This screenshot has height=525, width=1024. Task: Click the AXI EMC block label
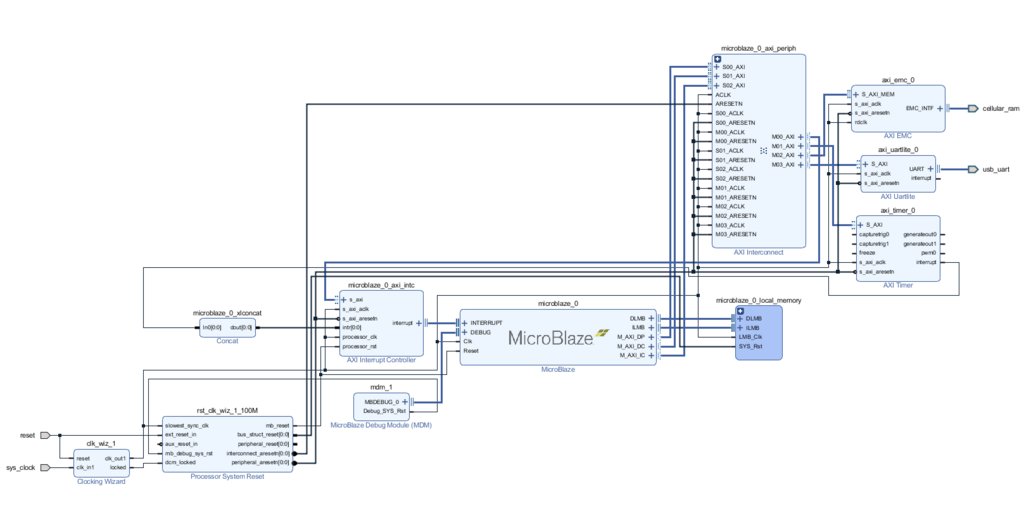click(897, 136)
